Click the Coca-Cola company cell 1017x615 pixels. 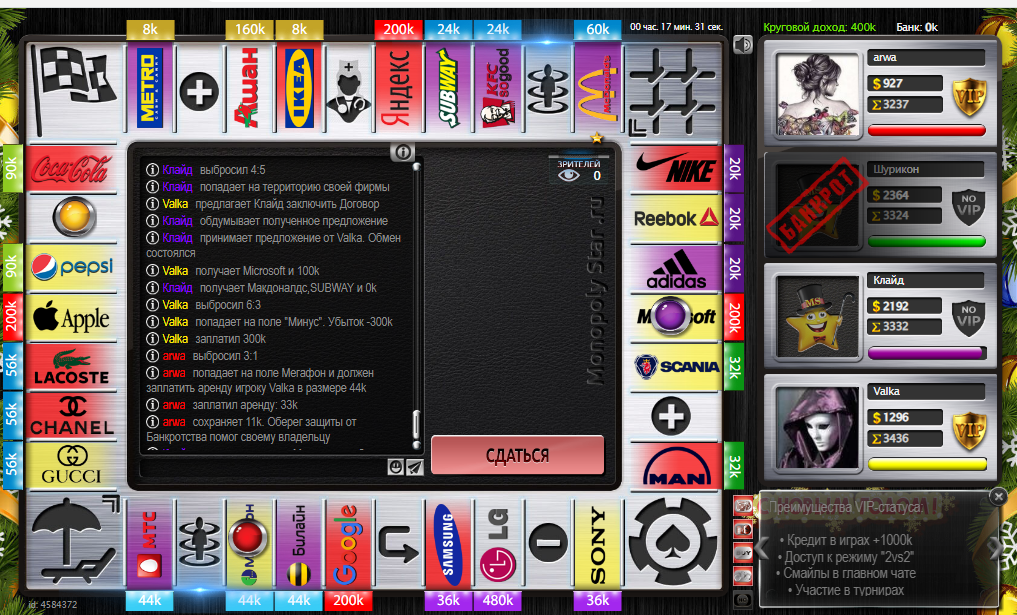coord(71,169)
